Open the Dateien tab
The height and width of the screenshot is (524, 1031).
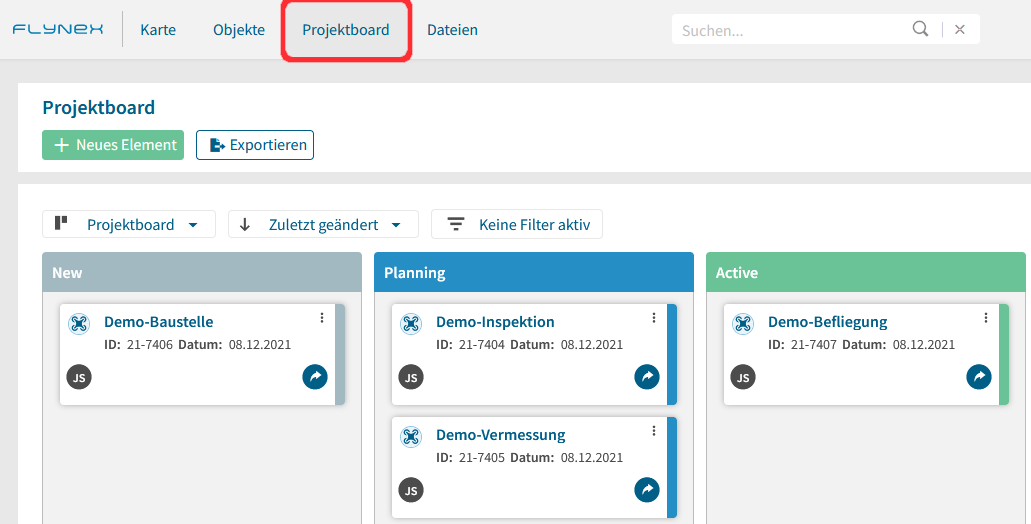[x=452, y=30]
